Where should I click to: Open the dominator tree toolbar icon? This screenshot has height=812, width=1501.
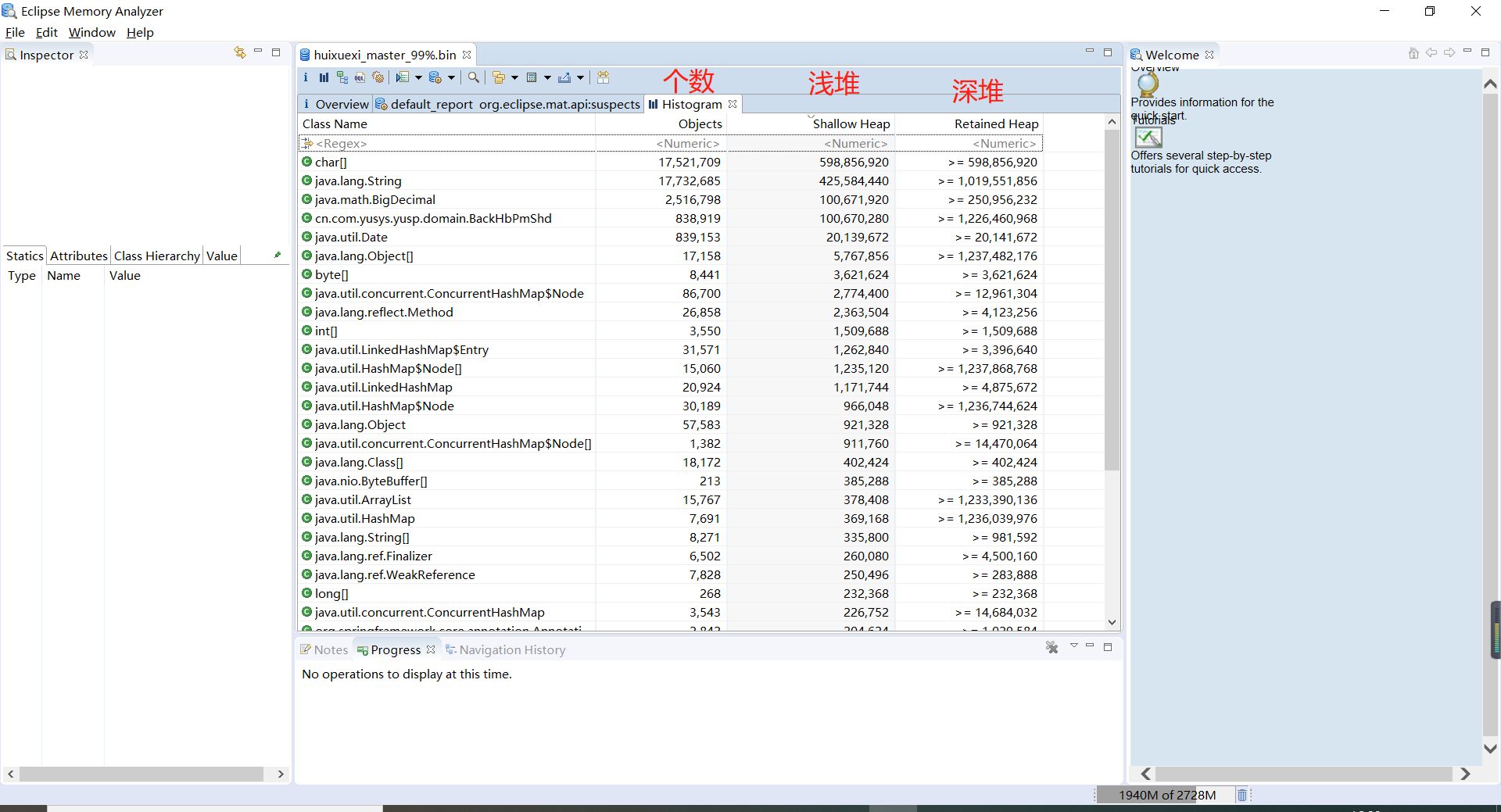click(342, 77)
